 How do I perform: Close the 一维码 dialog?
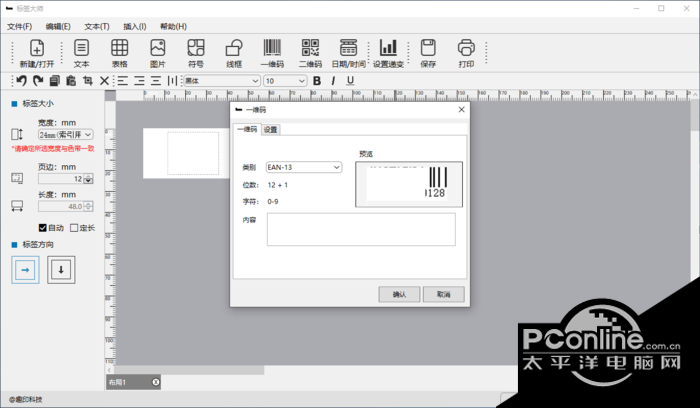[462, 109]
